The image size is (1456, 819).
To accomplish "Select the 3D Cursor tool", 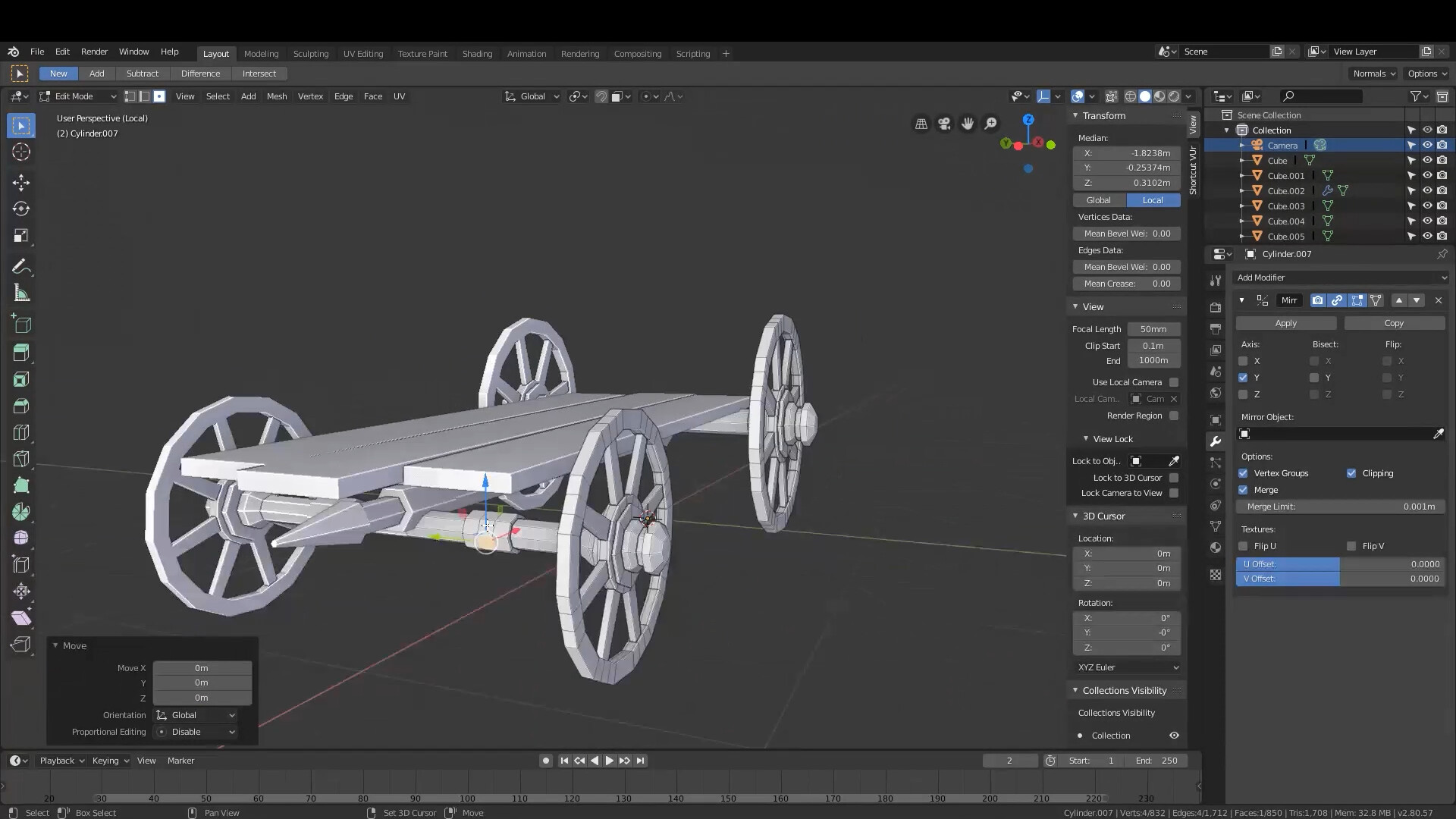I will coord(21,152).
